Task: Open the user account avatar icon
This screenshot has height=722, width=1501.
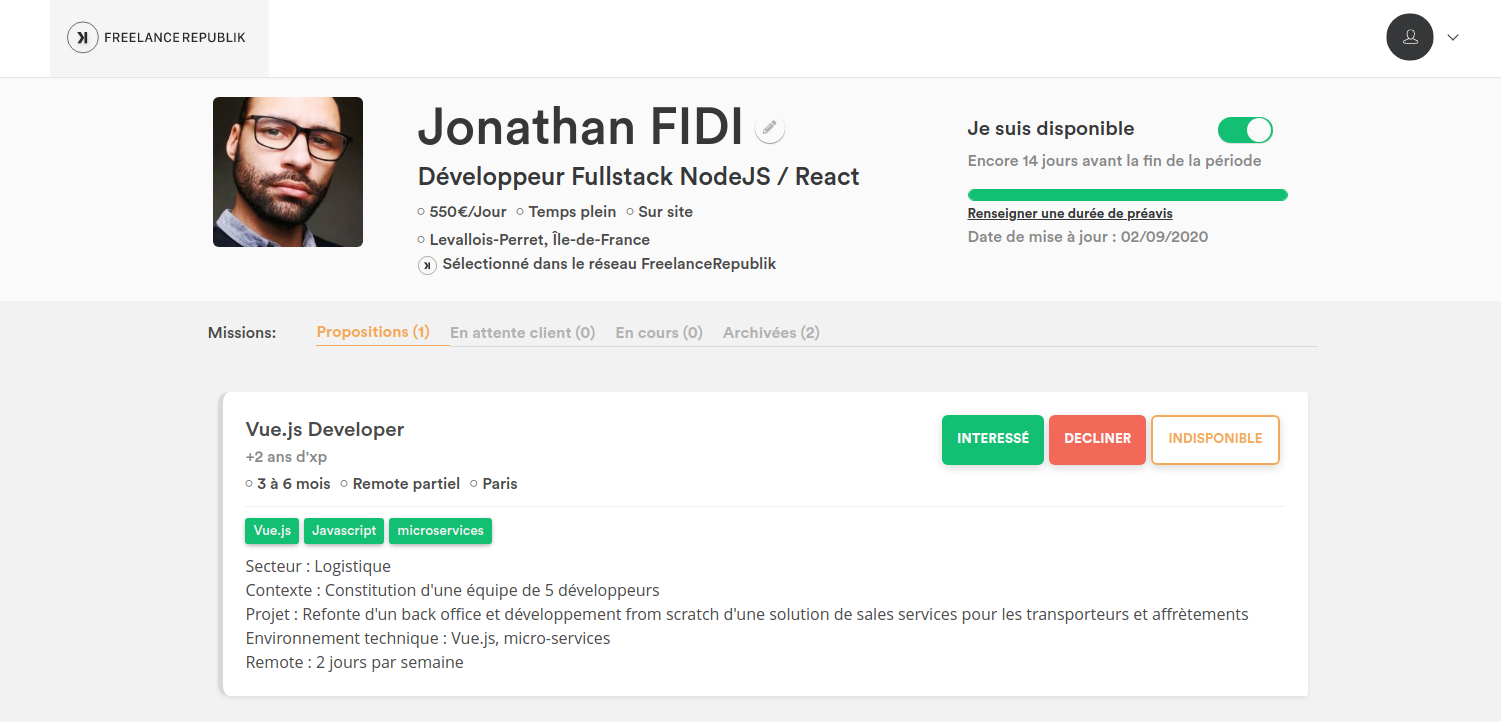Action: tap(1410, 37)
